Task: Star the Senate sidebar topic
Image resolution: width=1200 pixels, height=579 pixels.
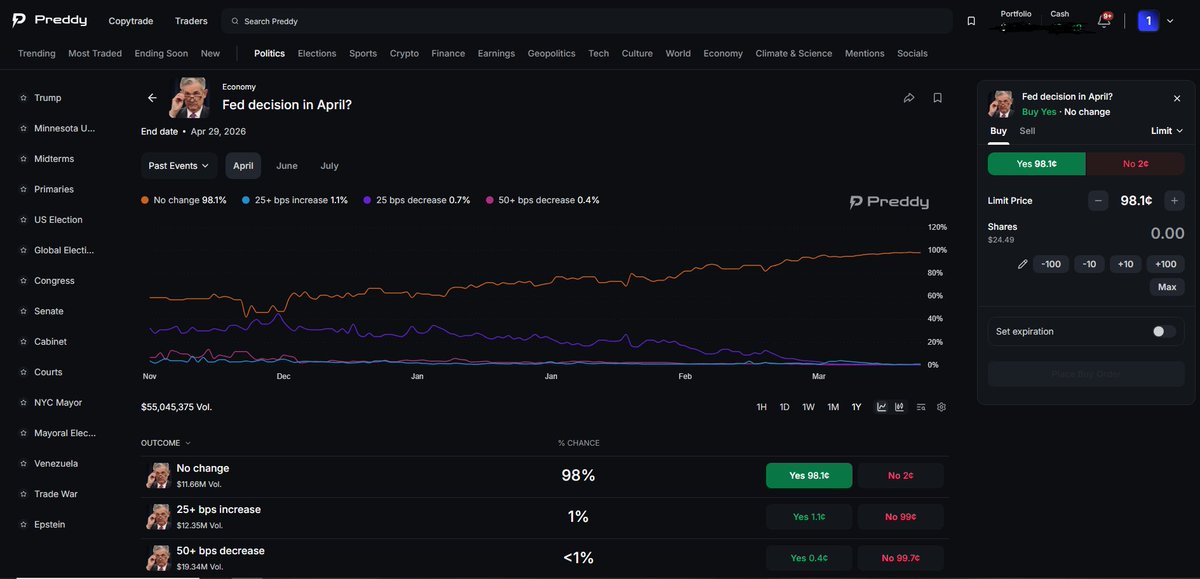Action: pos(23,311)
